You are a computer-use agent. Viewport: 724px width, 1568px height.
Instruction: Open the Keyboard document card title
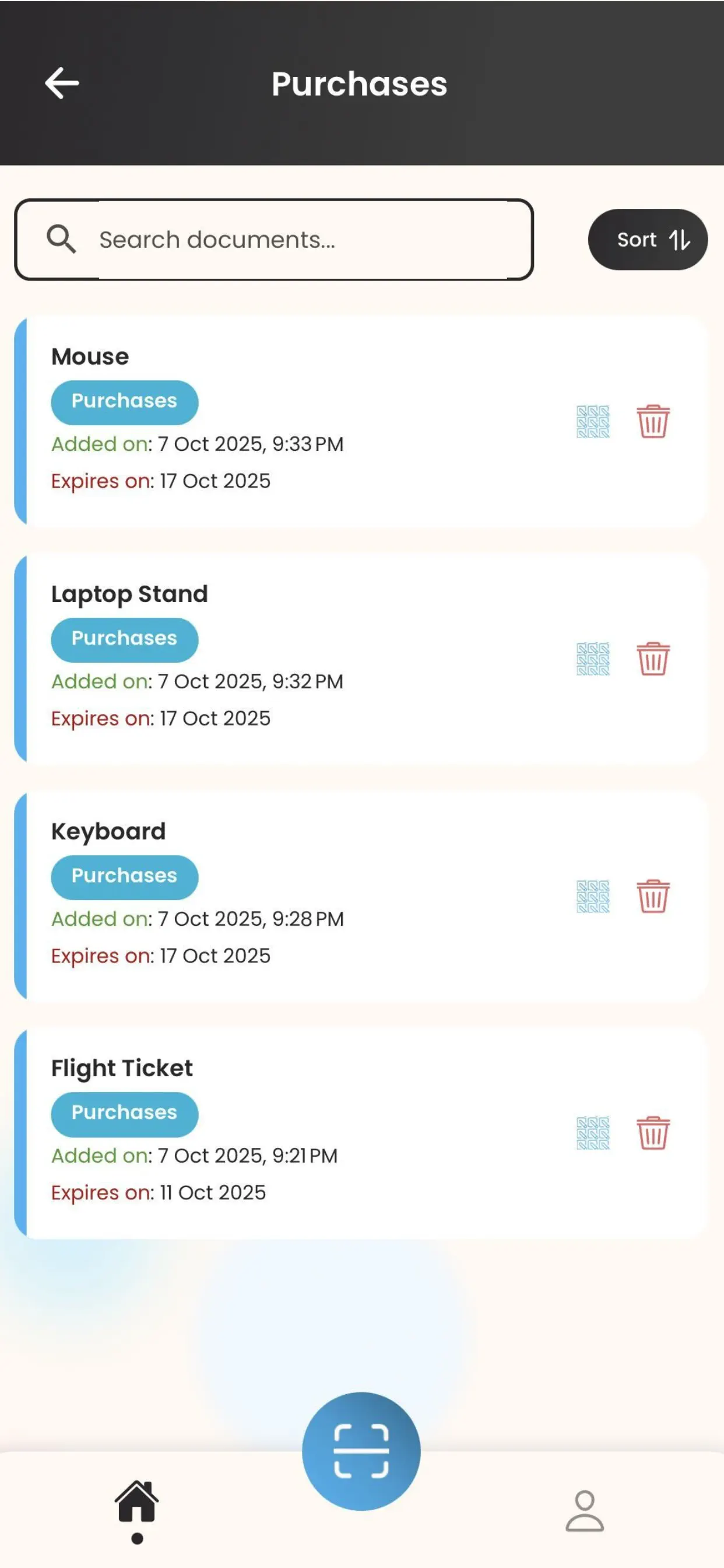[108, 831]
